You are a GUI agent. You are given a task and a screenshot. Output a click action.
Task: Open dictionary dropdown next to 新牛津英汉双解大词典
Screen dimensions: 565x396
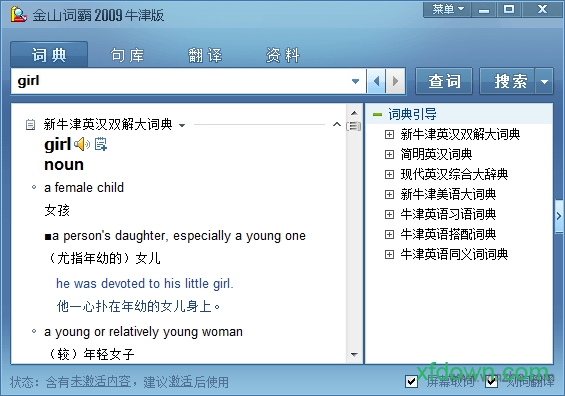(x=182, y=125)
